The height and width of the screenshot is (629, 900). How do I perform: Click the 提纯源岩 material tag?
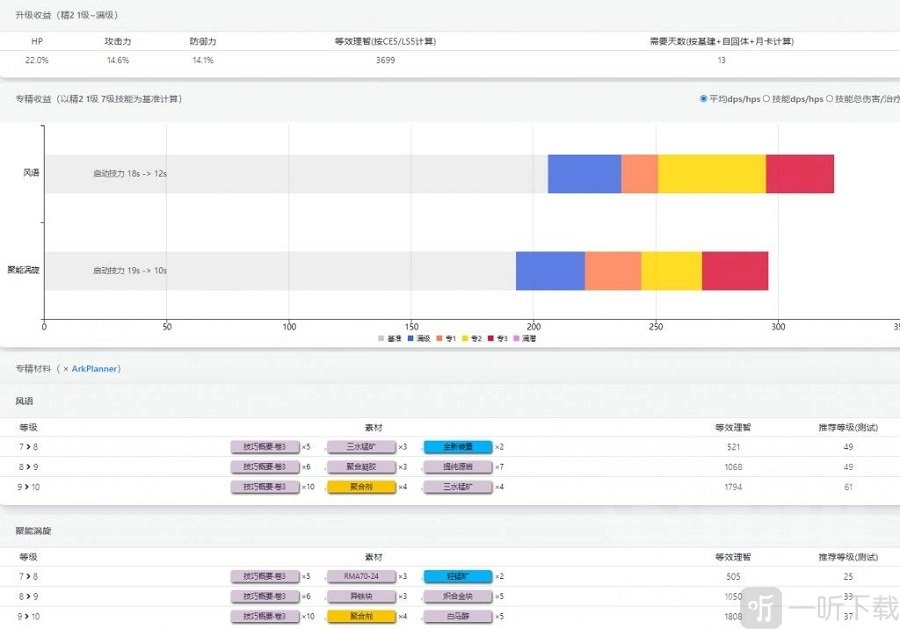[x=457, y=467]
